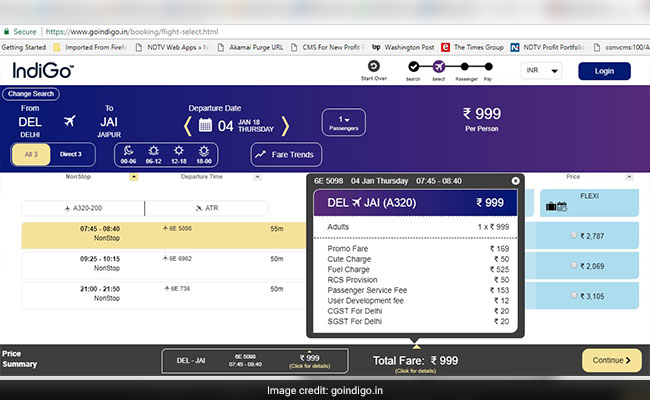Open the NDTV Profit Portfolio bookmark
Image resolution: width=650 pixels, height=400 pixels.
(x=548, y=47)
